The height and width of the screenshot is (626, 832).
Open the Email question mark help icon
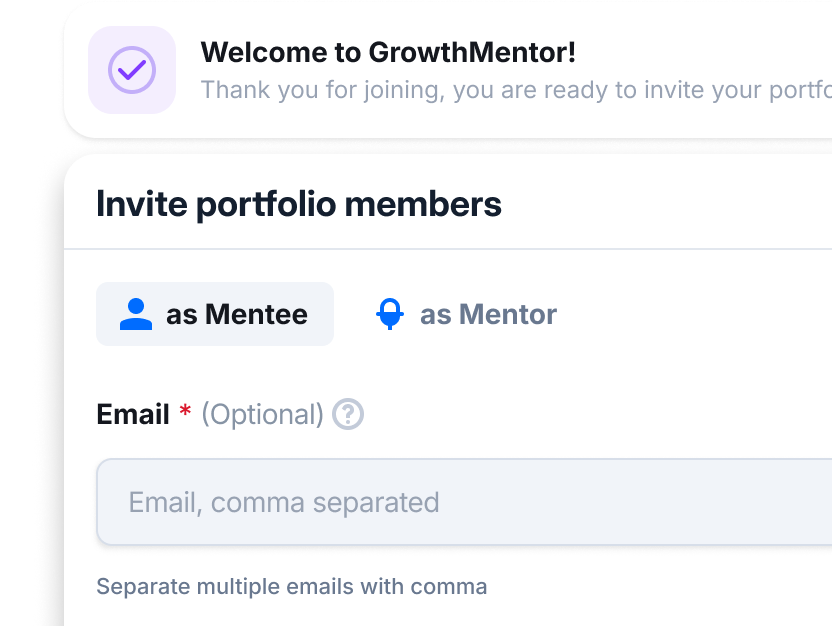tap(348, 414)
